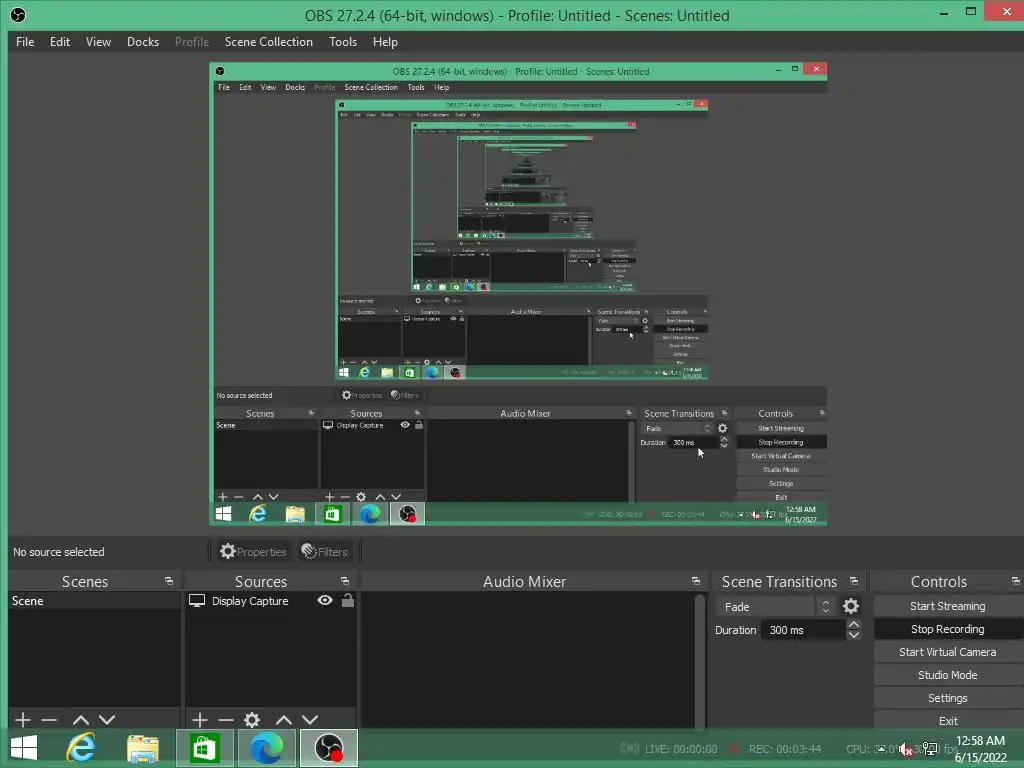Remove selected source with minus icon
Viewport: 1024px width, 768px height.
tap(226, 720)
